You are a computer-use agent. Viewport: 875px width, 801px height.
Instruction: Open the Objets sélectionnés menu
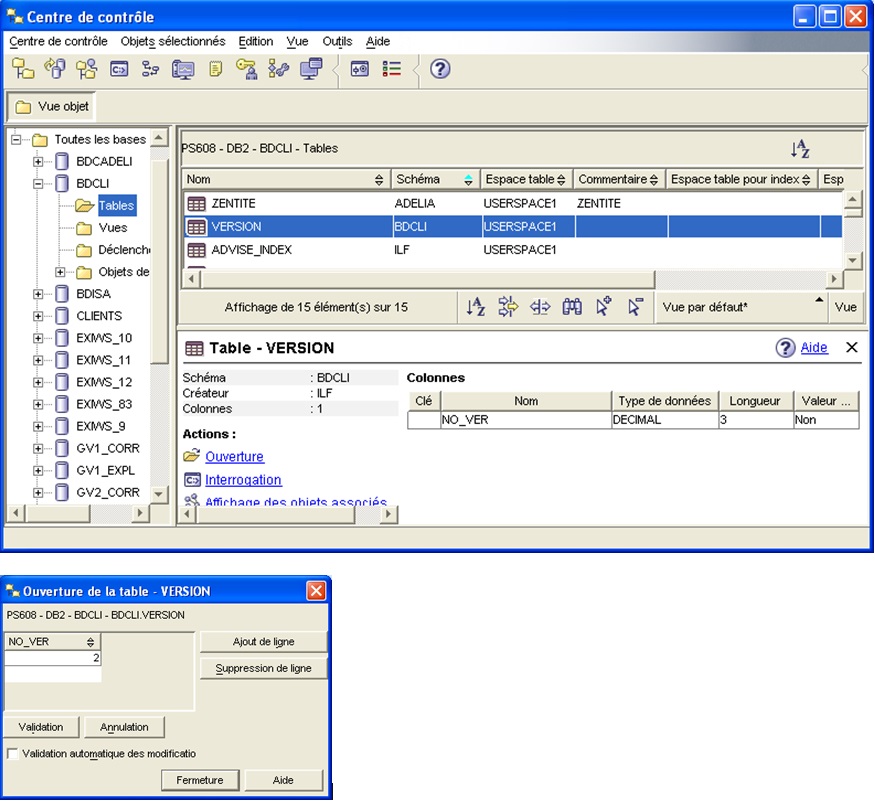coord(173,41)
